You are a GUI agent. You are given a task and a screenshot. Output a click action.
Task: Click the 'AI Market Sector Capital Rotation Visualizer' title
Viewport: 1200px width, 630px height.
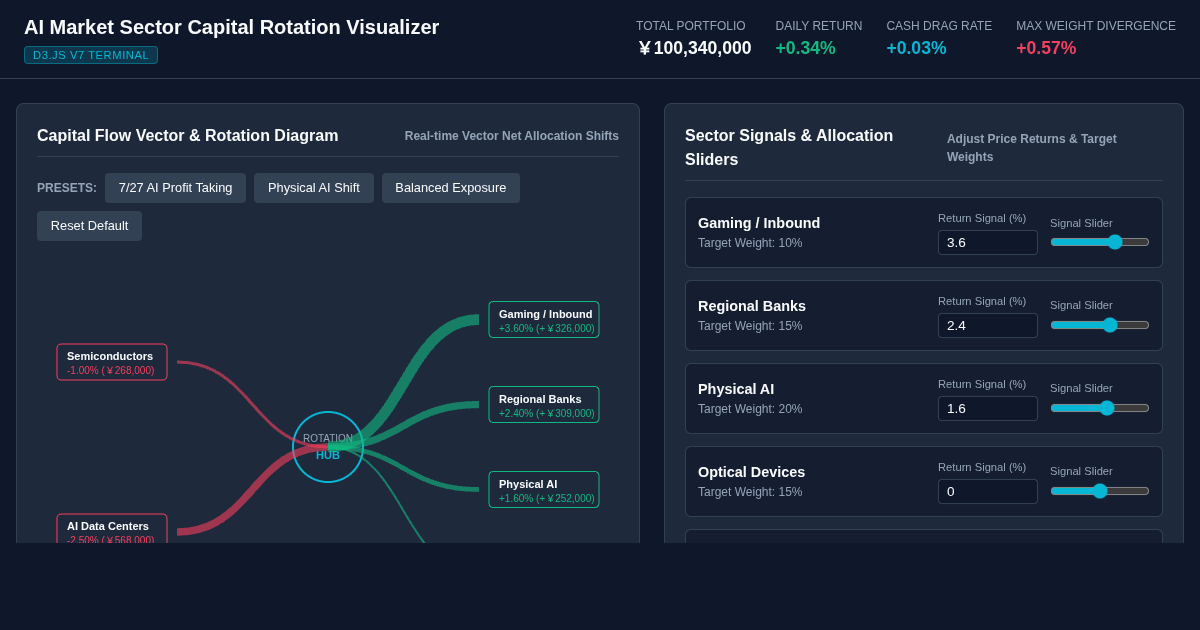pyautogui.click(x=231, y=27)
